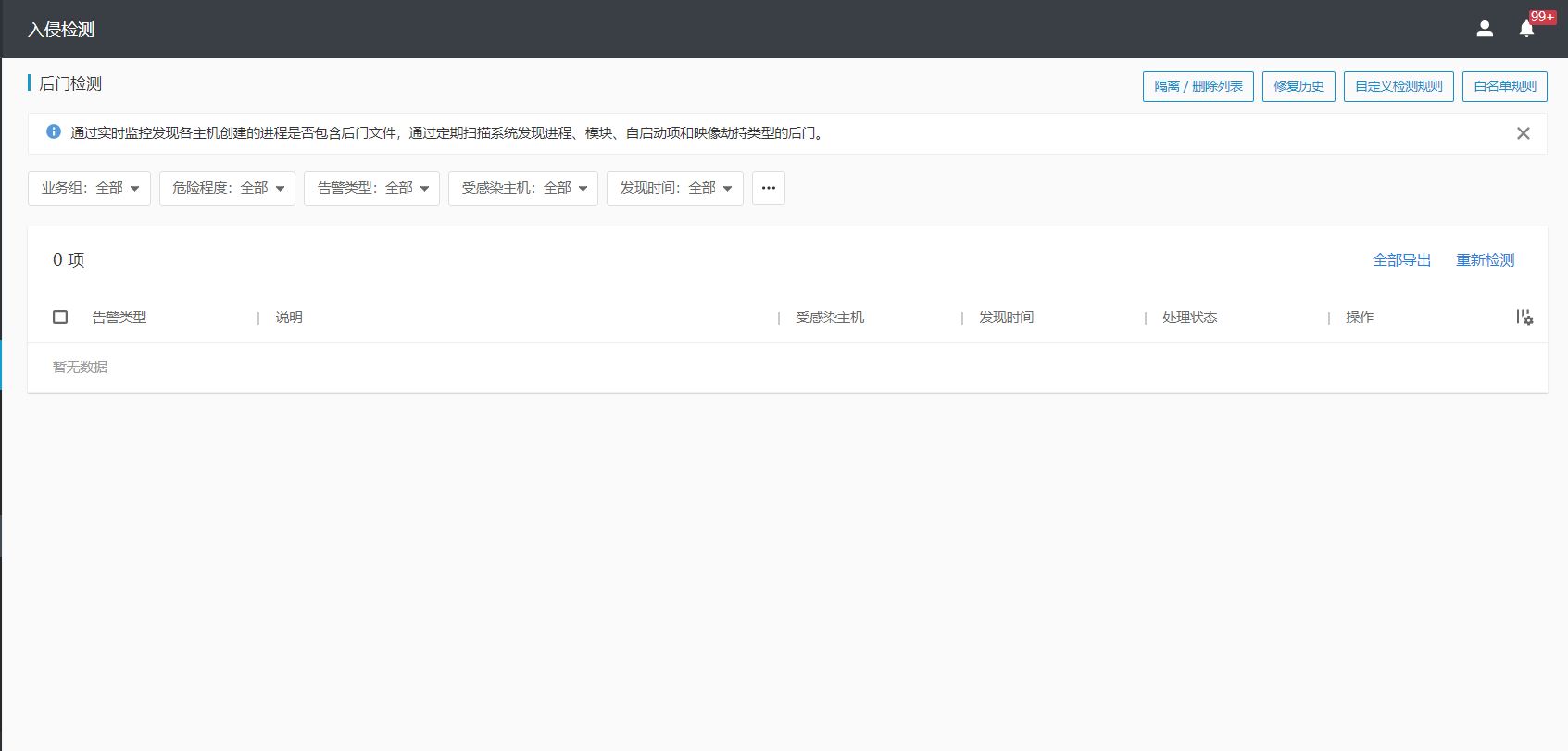Click the blue info icon in banner
Screen dimensions: 1568x751
[x=54, y=132]
